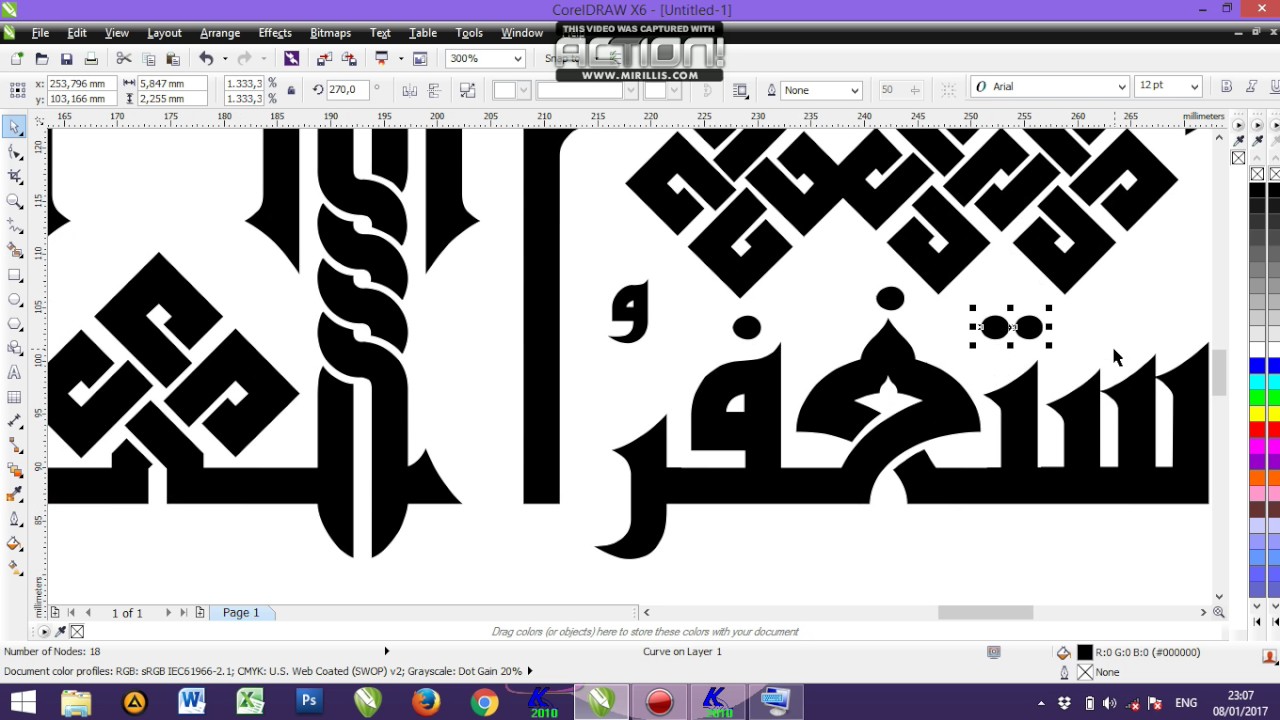Click the add page icon before navigation
The height and width of the screenshot is (720, 1280).
pyautogui.click(x=56, y=612)
